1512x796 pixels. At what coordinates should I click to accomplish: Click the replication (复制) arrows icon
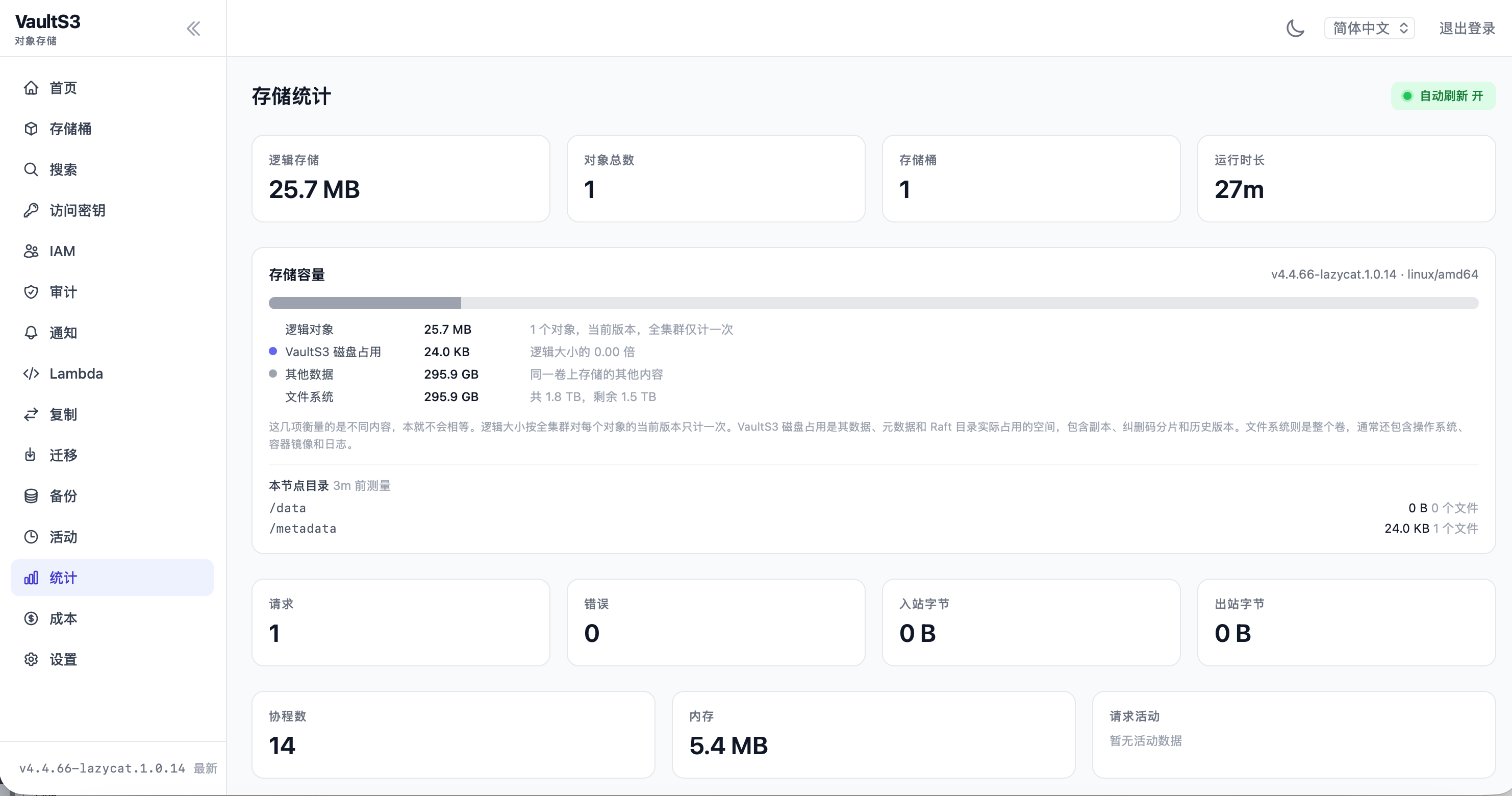pos(31,414)
